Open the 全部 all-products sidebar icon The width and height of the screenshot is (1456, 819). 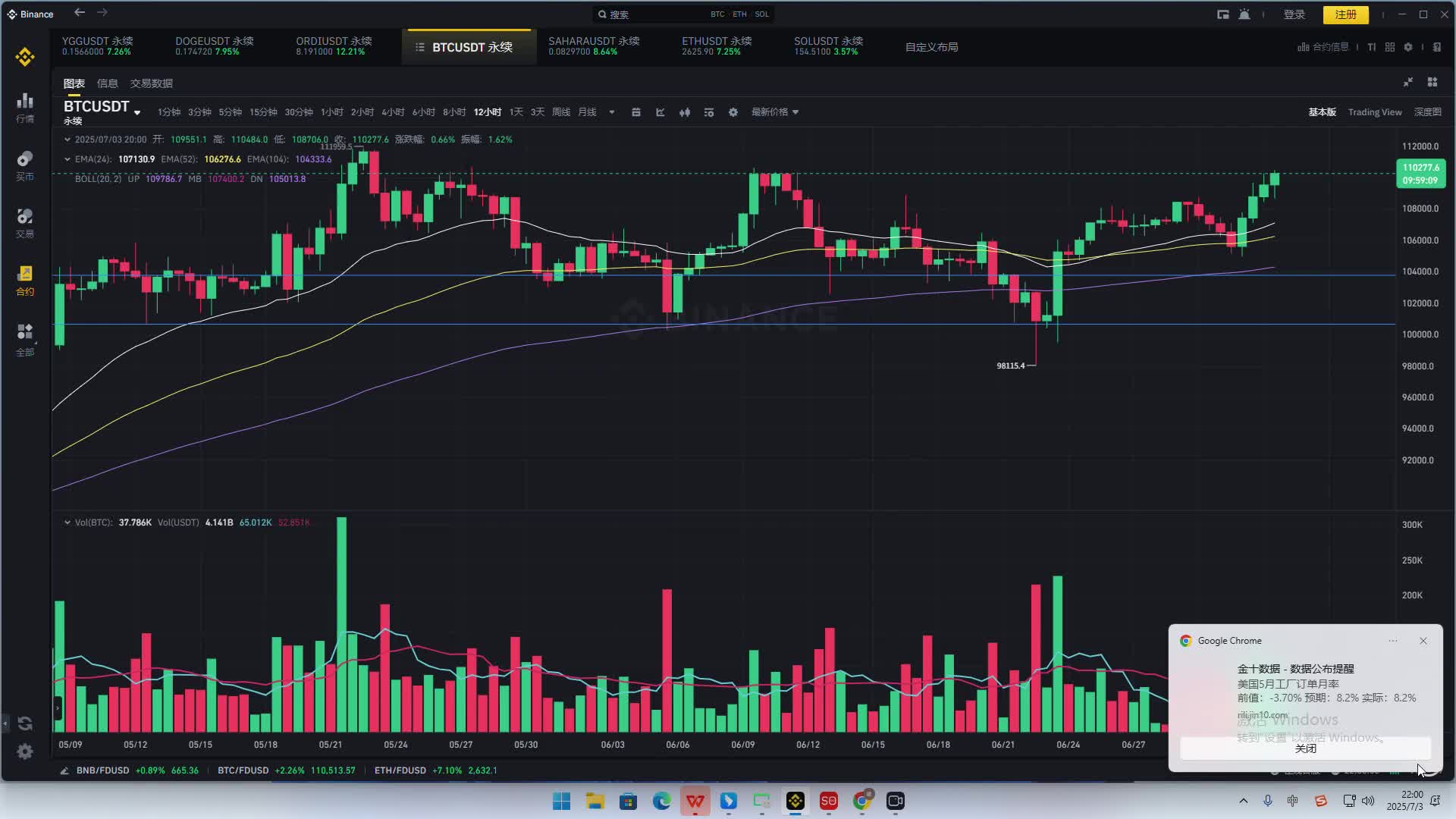[x=24, y=336]
